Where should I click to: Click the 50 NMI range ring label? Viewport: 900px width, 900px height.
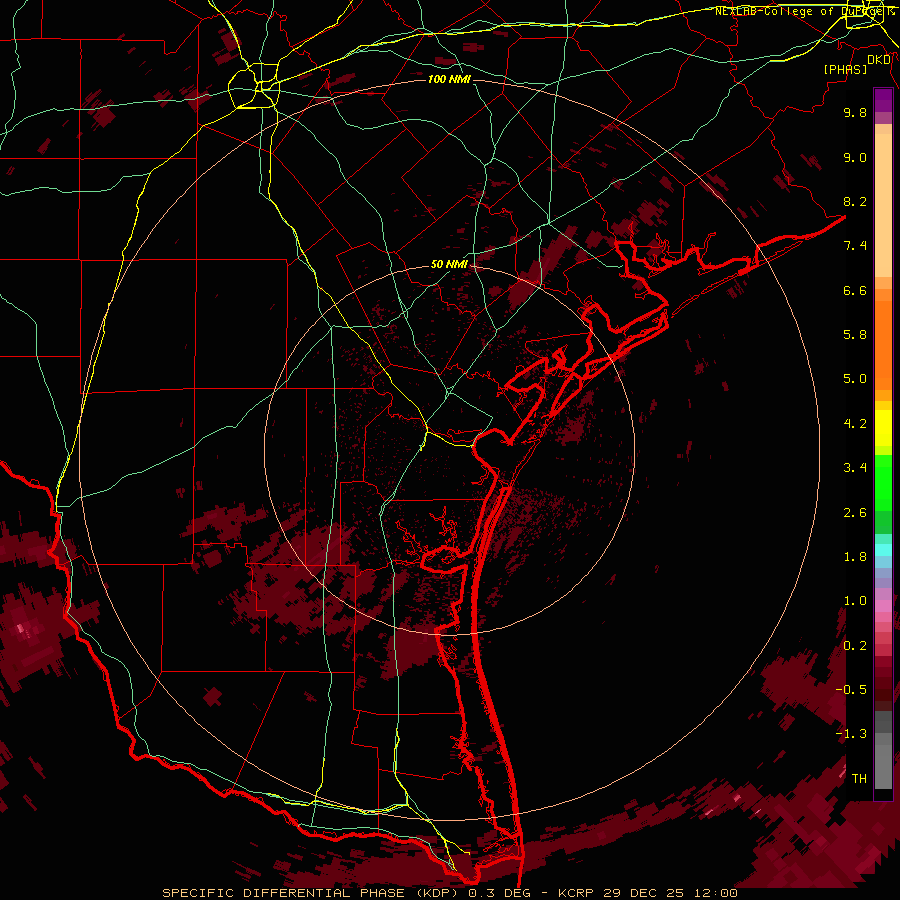[x=449, y=264]
